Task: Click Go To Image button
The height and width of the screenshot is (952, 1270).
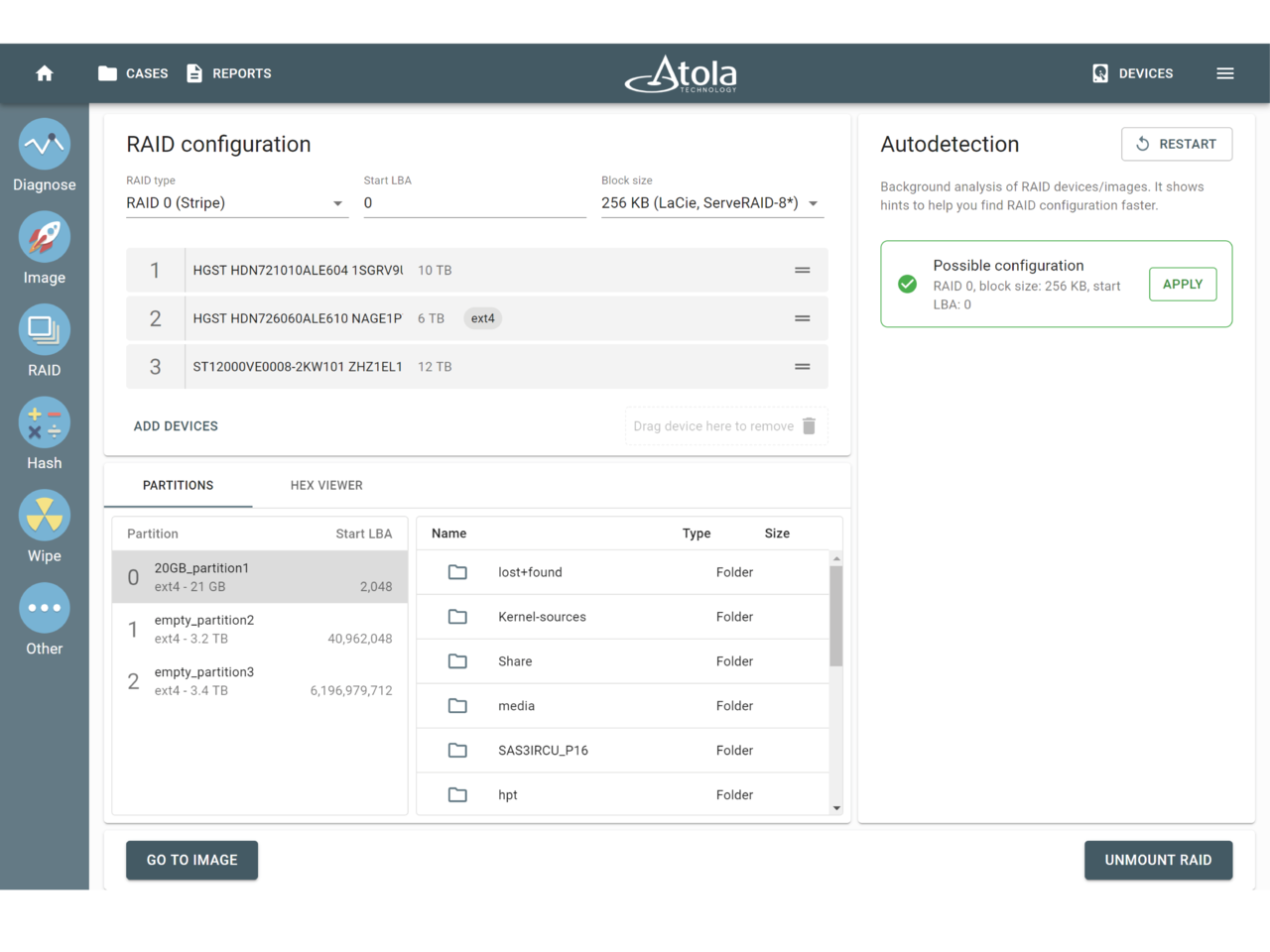Action: tap(192, 860)
